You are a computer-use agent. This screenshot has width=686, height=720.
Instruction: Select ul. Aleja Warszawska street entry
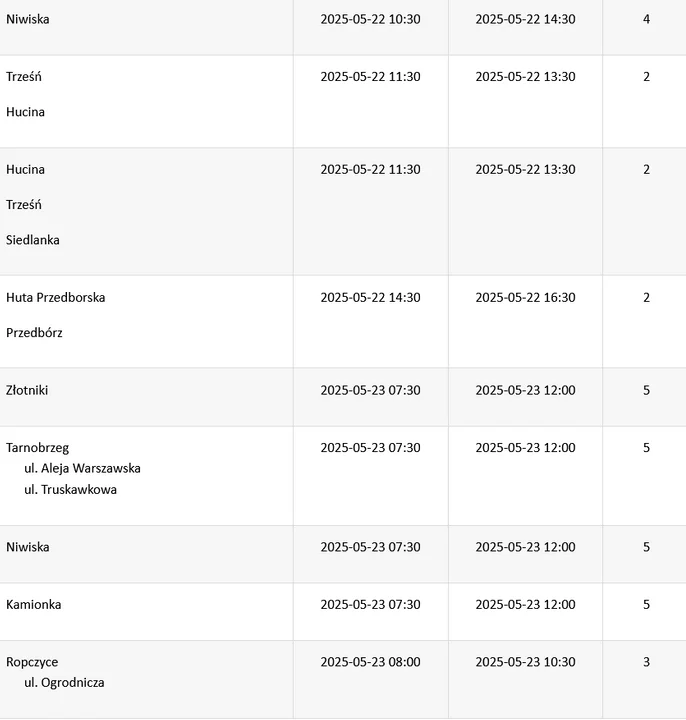point(82,468)
